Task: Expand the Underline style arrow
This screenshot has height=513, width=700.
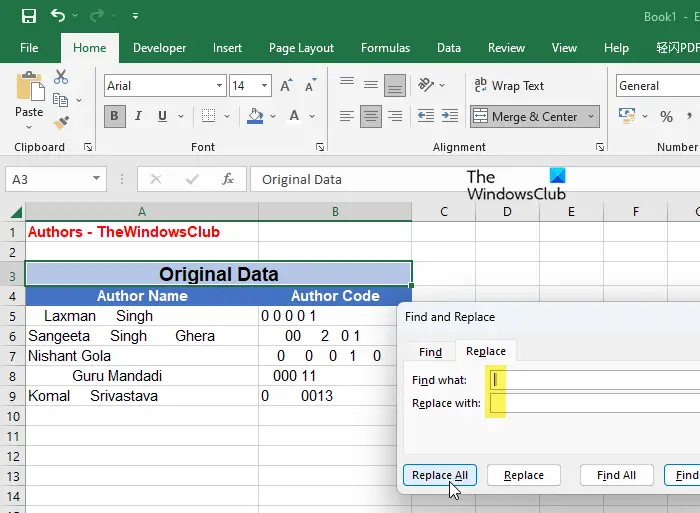Action: (181, 117)
